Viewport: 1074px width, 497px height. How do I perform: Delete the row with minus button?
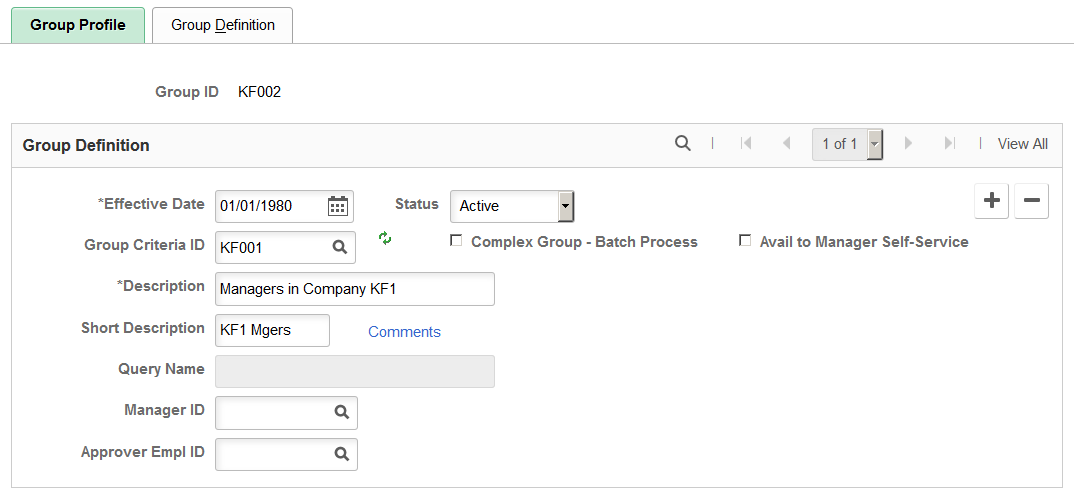point(1032,201)
